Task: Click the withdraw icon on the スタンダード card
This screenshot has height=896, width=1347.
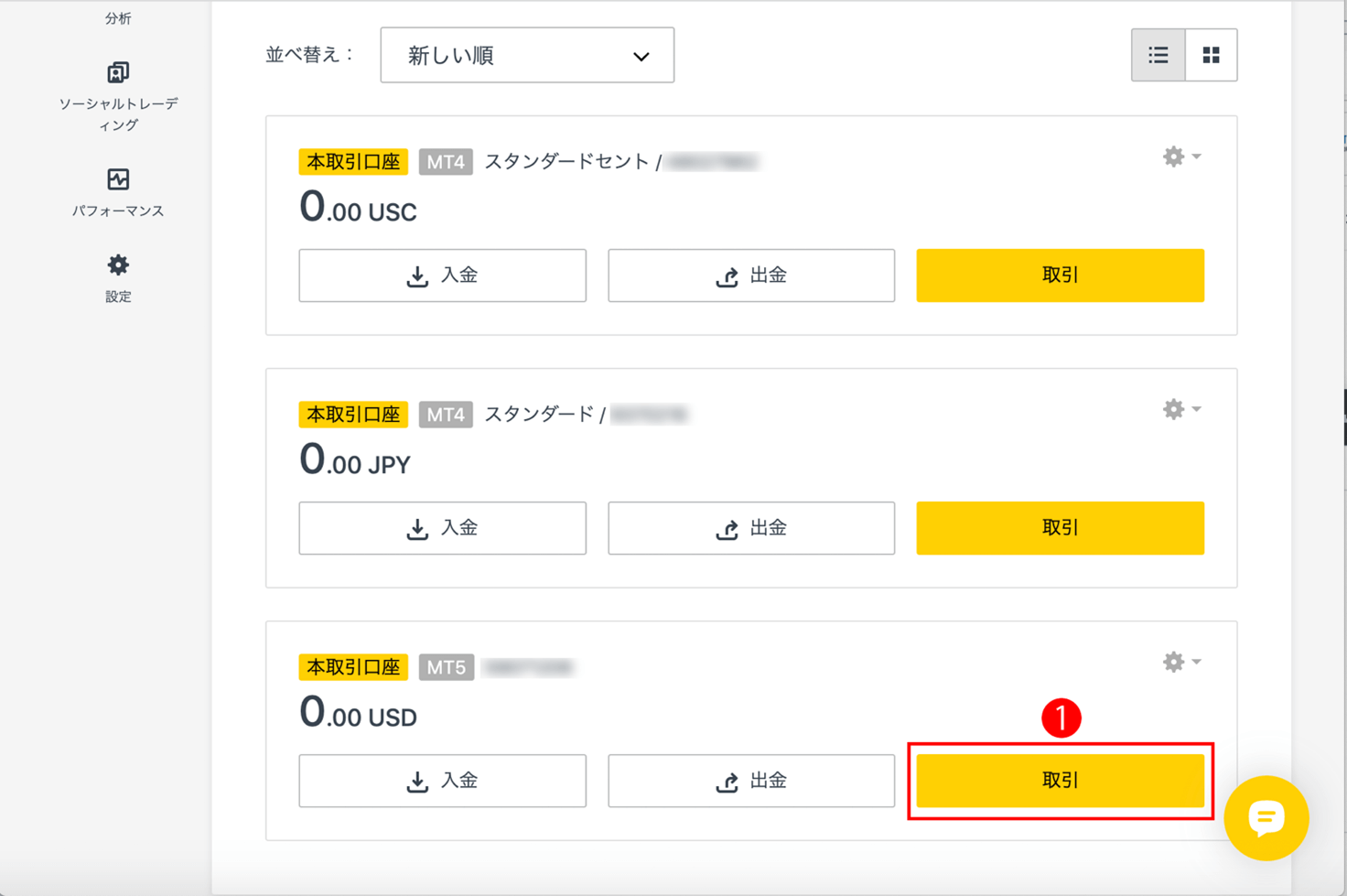Action: click(727, 528)
